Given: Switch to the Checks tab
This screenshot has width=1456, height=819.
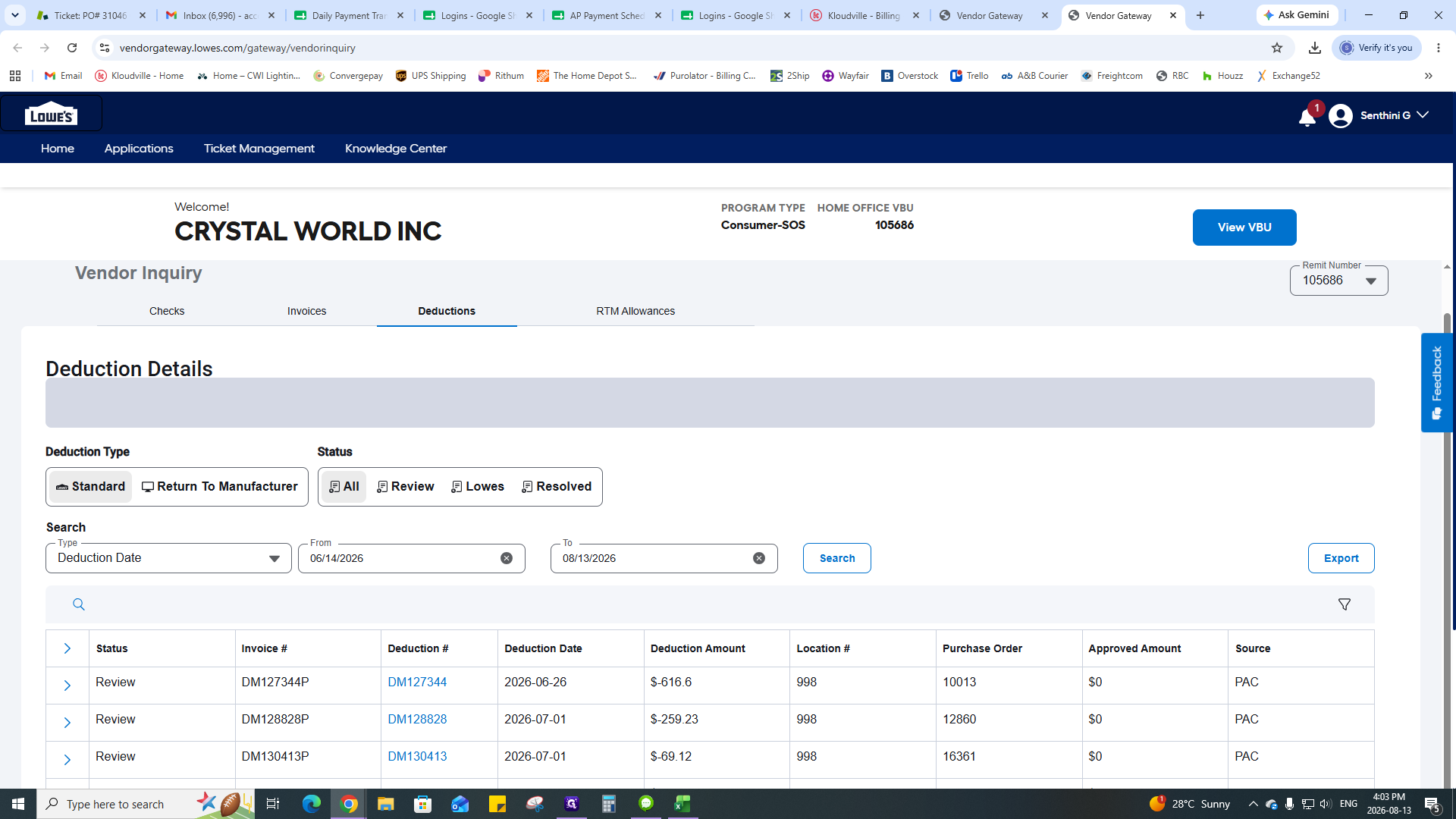Looking at the screenshot, I should coord(167,311).
